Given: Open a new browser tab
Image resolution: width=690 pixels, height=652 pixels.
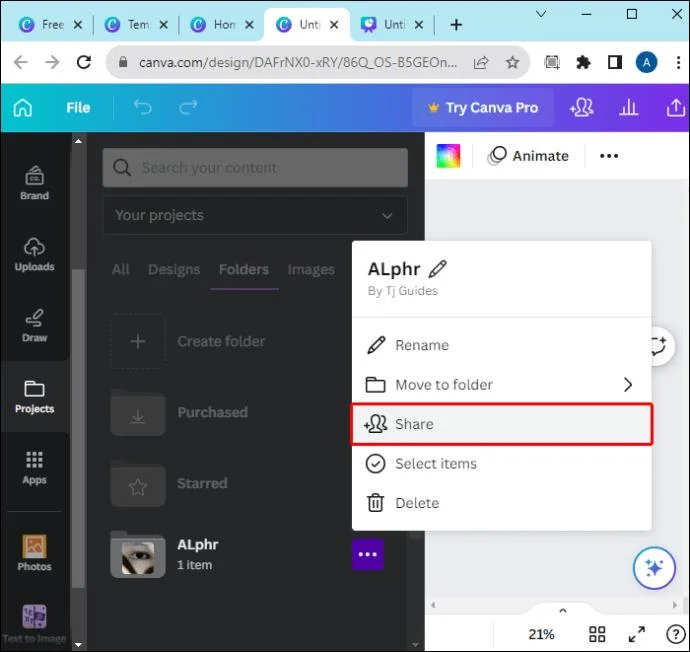Looking at the screenshot, I should (x=456, y=25).
